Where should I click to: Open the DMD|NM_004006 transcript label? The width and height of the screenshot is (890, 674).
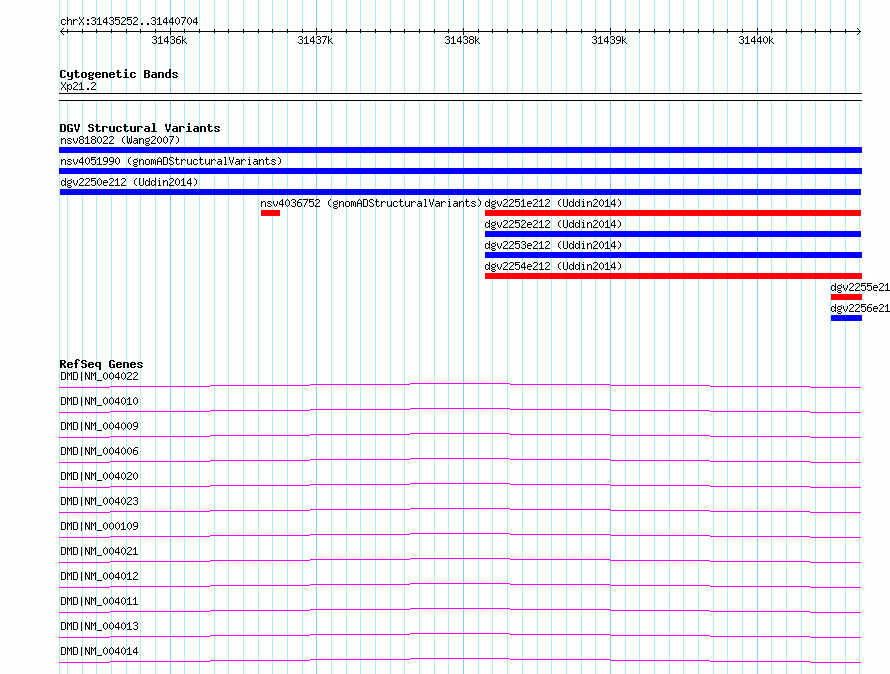pyautogui.click(x=99, y=451)
